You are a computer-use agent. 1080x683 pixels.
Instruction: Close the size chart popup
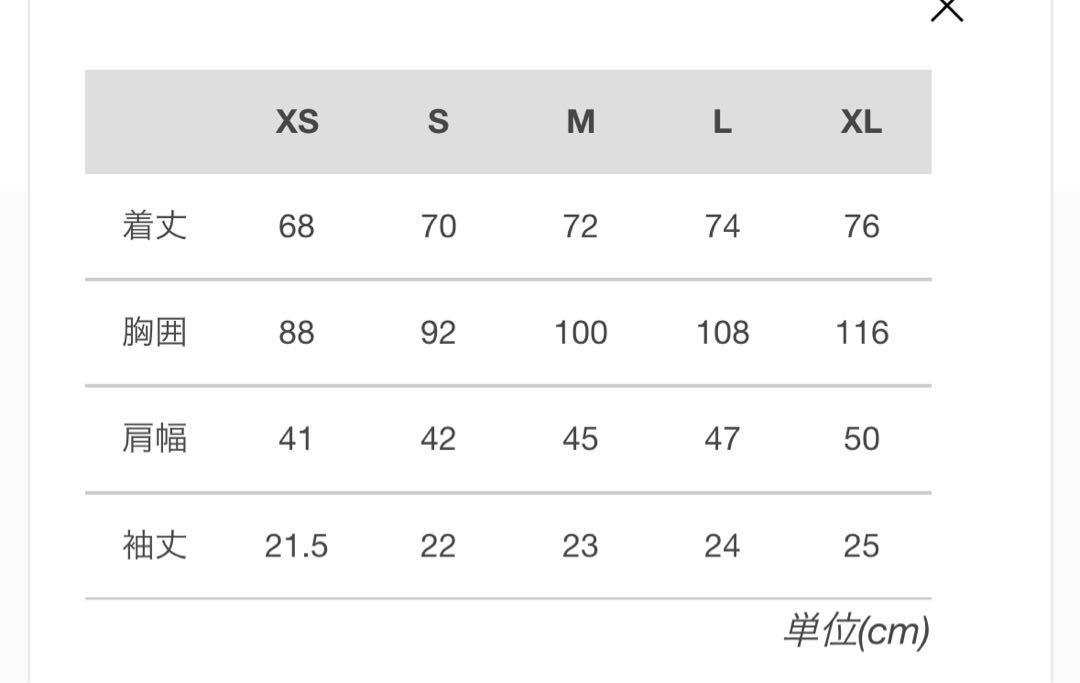[x=947, y=8]
